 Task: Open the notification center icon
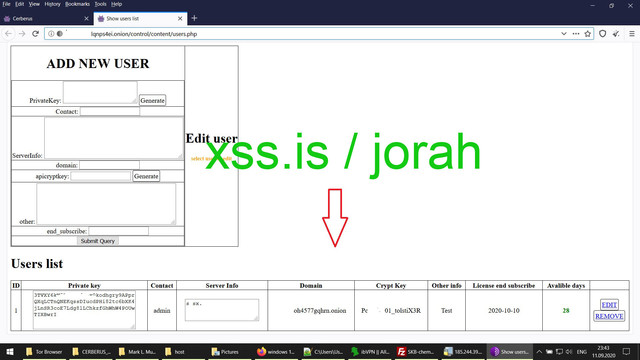pos(627,351)
